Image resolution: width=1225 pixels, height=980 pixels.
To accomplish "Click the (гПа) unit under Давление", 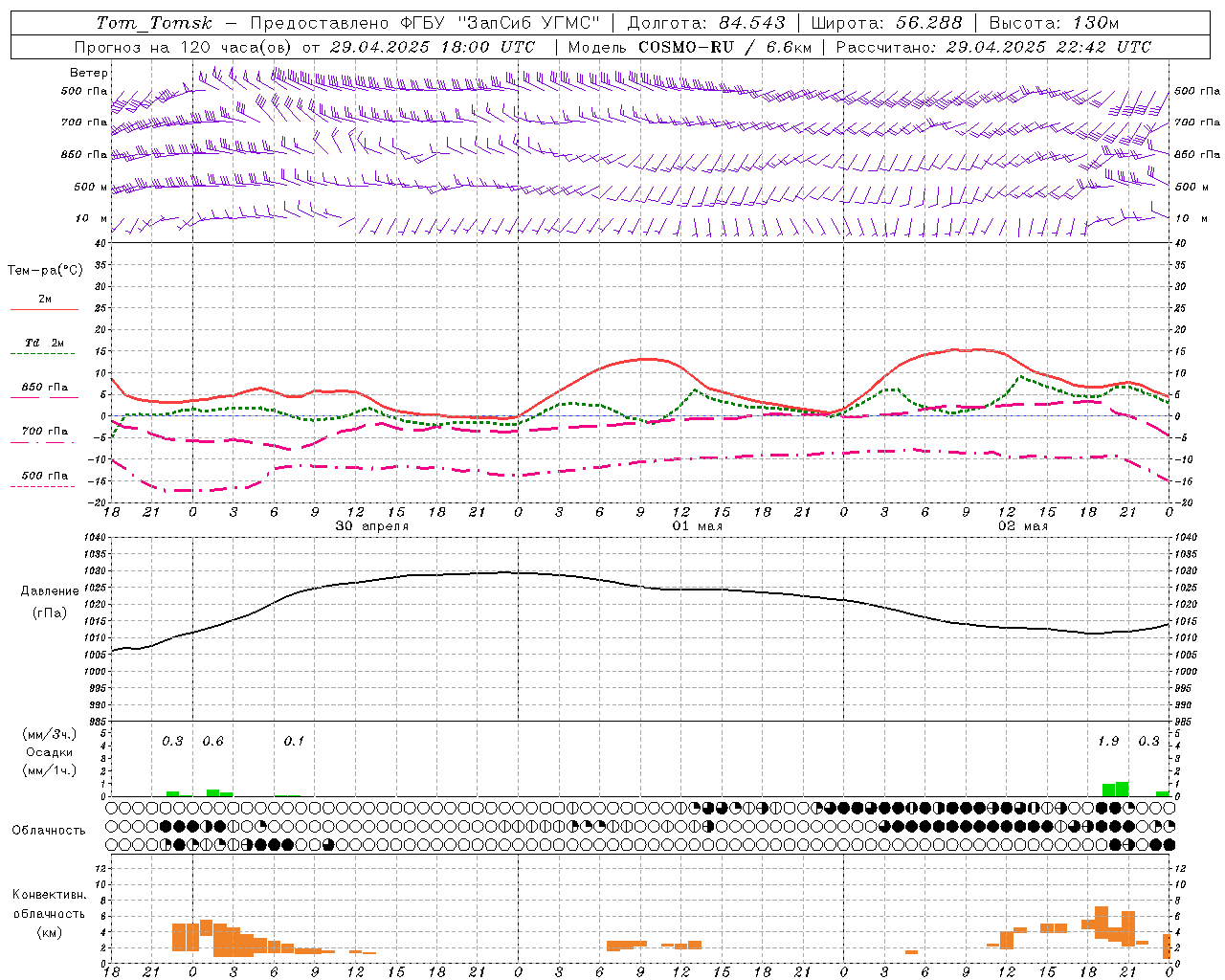I will pyautogui.click(x=50, y=613).
